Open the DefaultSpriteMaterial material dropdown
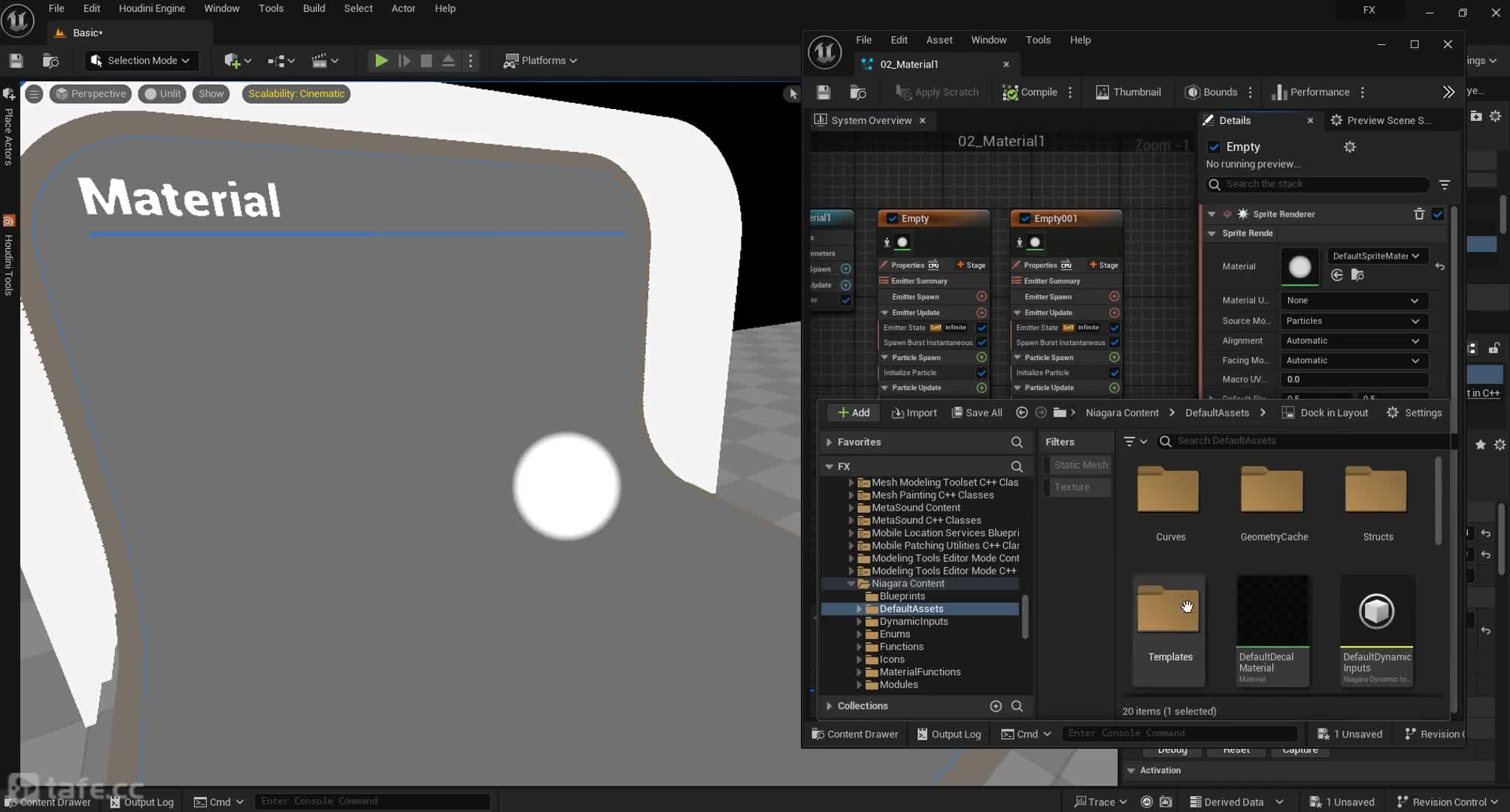Viewport: 1510px width, 812px height. (x=1376, y=256)
